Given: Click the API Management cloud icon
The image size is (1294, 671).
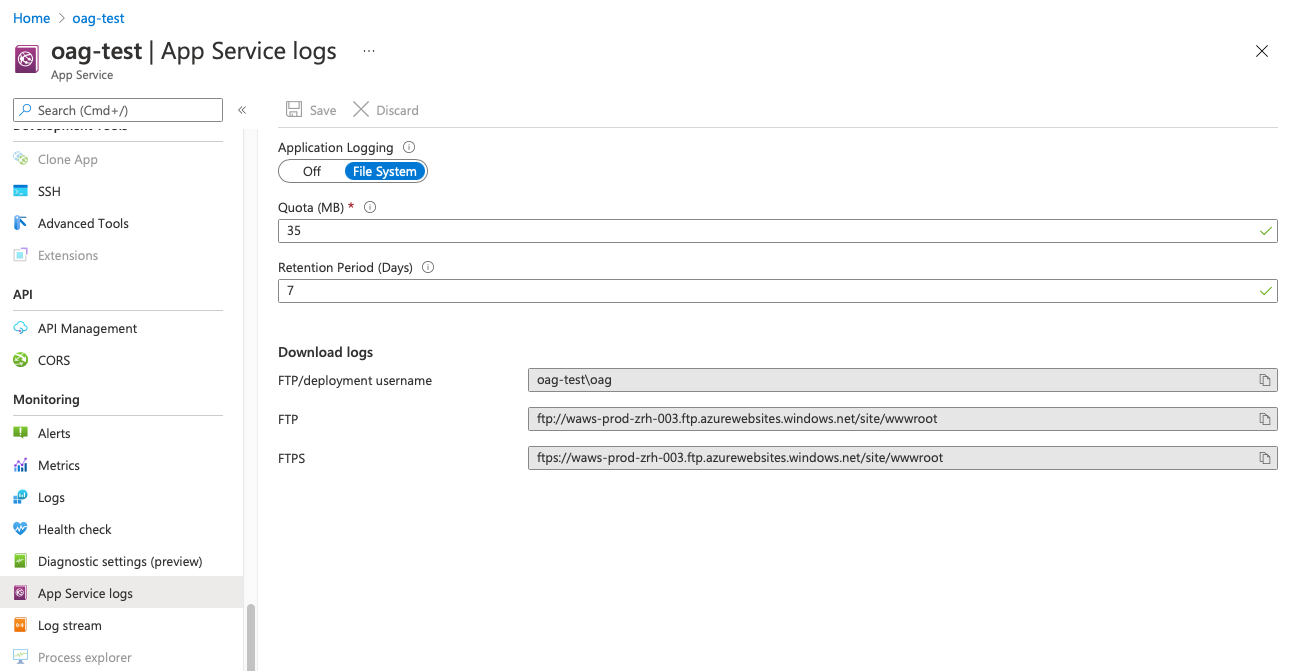Looking at the screenshot, I should point(20,328).
